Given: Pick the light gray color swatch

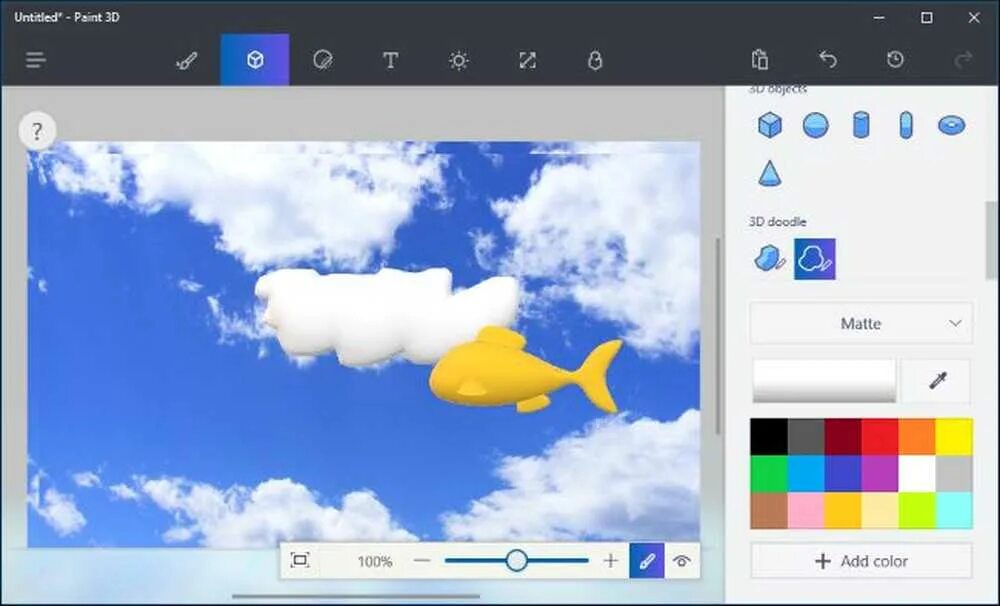Looking at the screenshot, I should click(x=954, y=474).
